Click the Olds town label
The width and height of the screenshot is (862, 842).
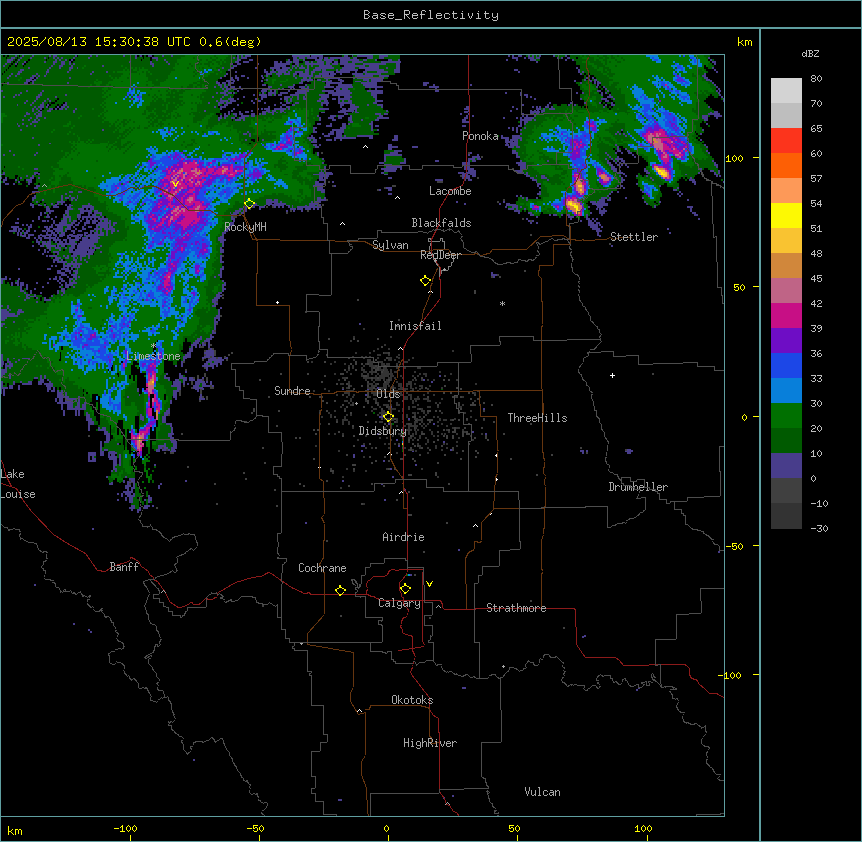388,394
